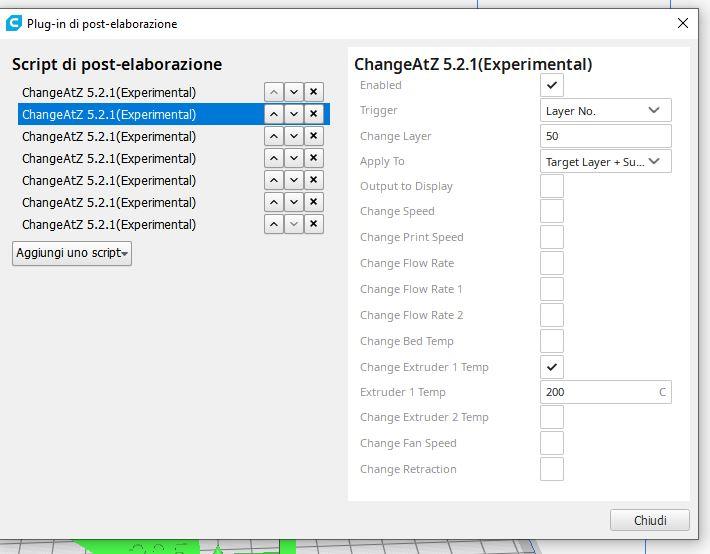Move the fourth ChangeAtZ script down

point(294,158)
